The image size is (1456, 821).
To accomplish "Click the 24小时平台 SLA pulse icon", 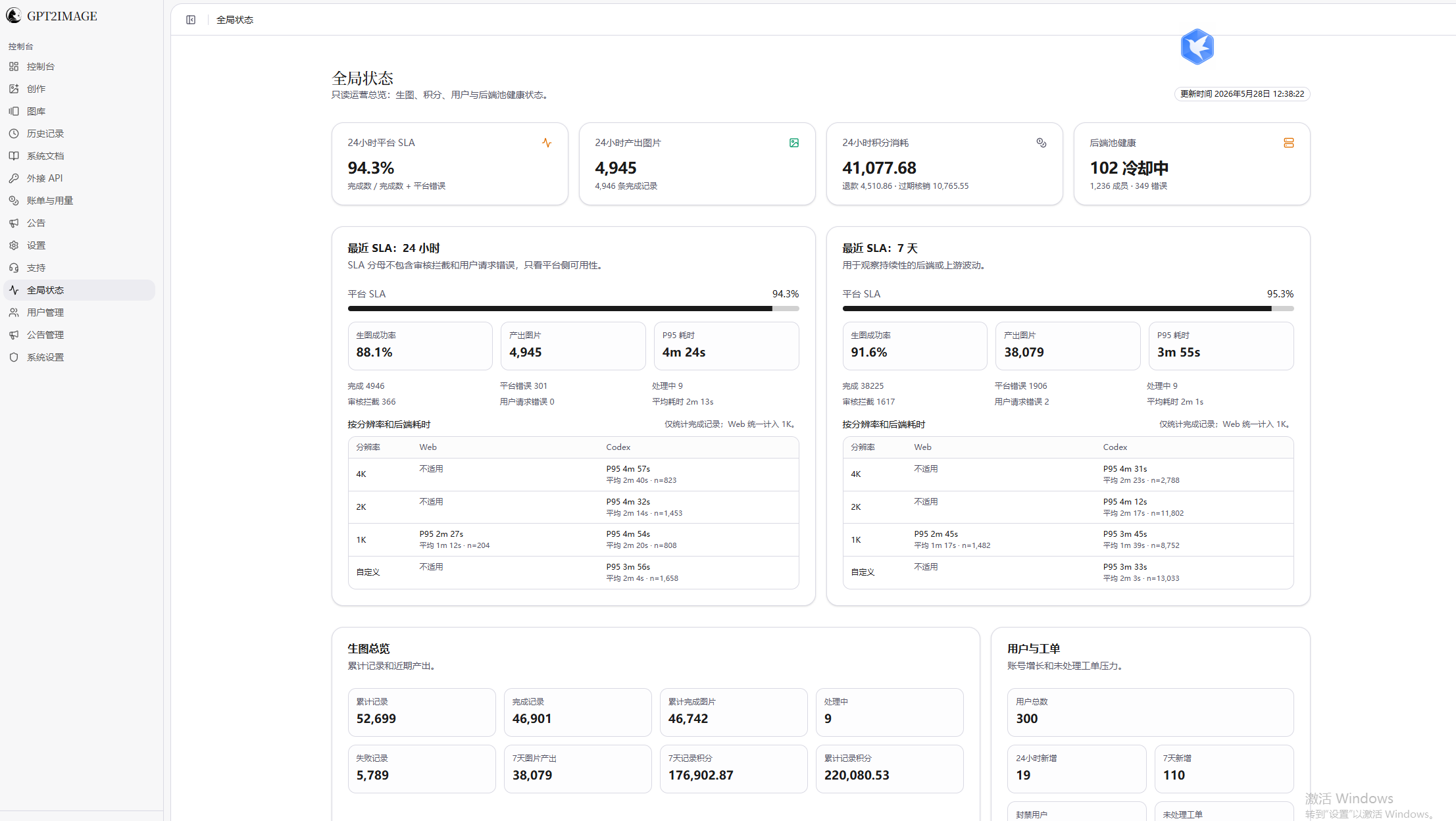I will click(547, 143).
